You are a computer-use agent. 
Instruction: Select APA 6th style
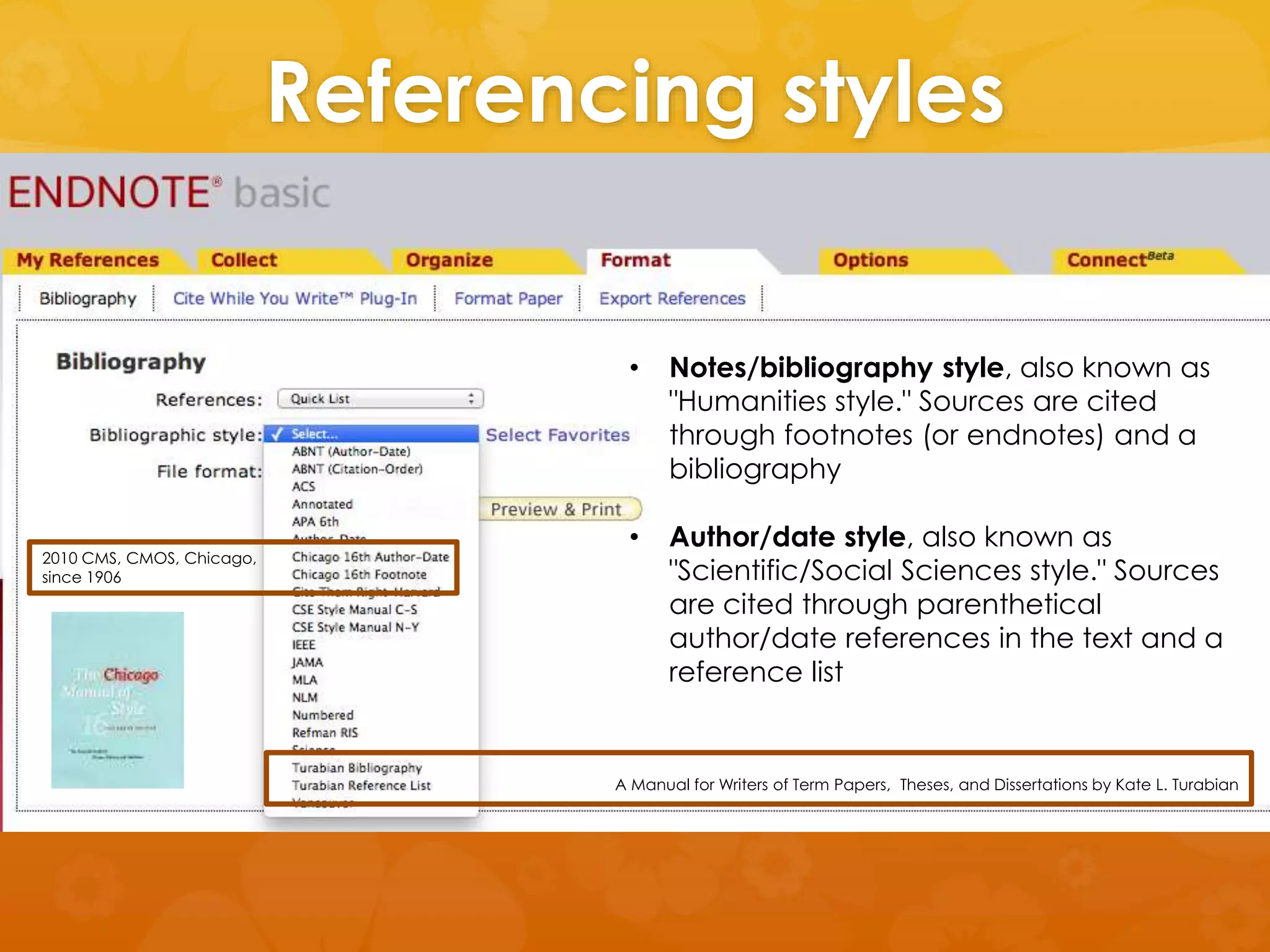(x=316, y=522)
